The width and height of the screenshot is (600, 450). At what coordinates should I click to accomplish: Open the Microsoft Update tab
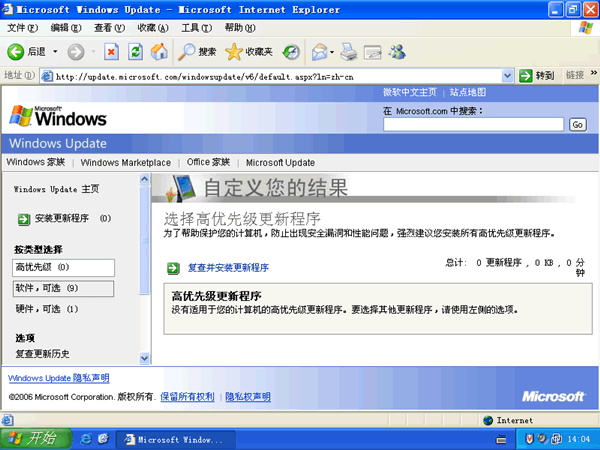tap(280, 163)
